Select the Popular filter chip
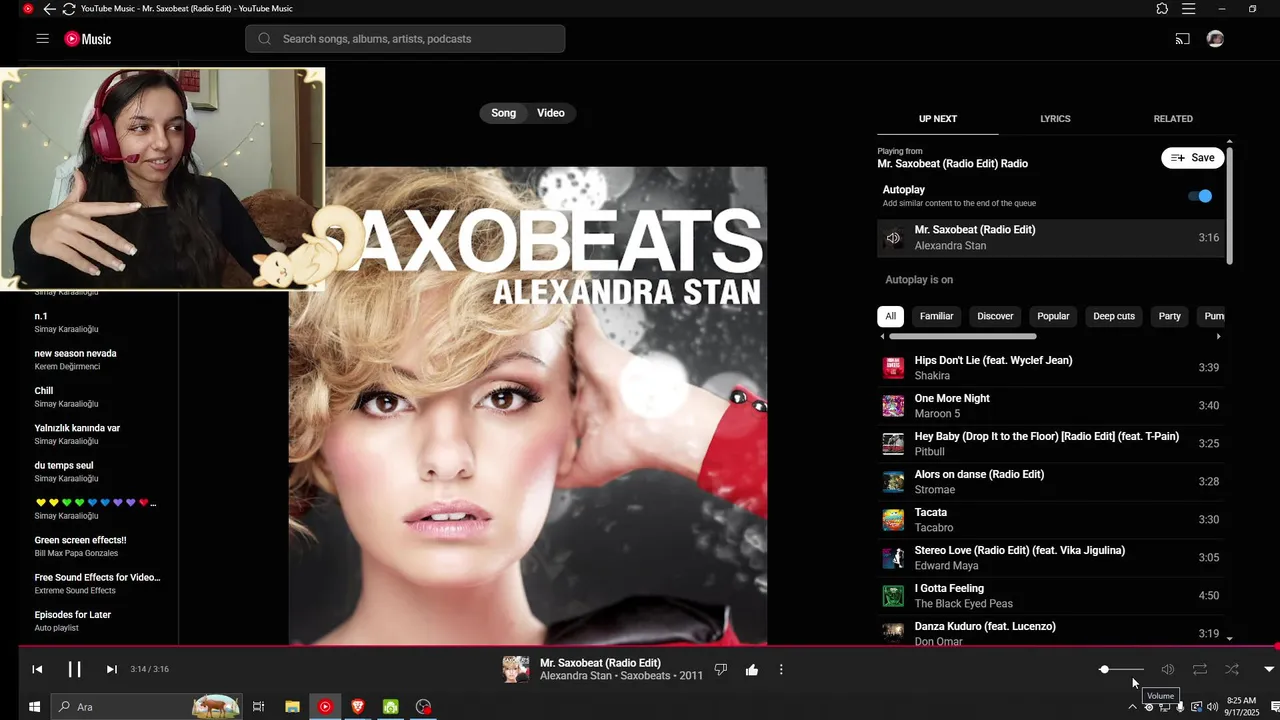 [1053, 316]
